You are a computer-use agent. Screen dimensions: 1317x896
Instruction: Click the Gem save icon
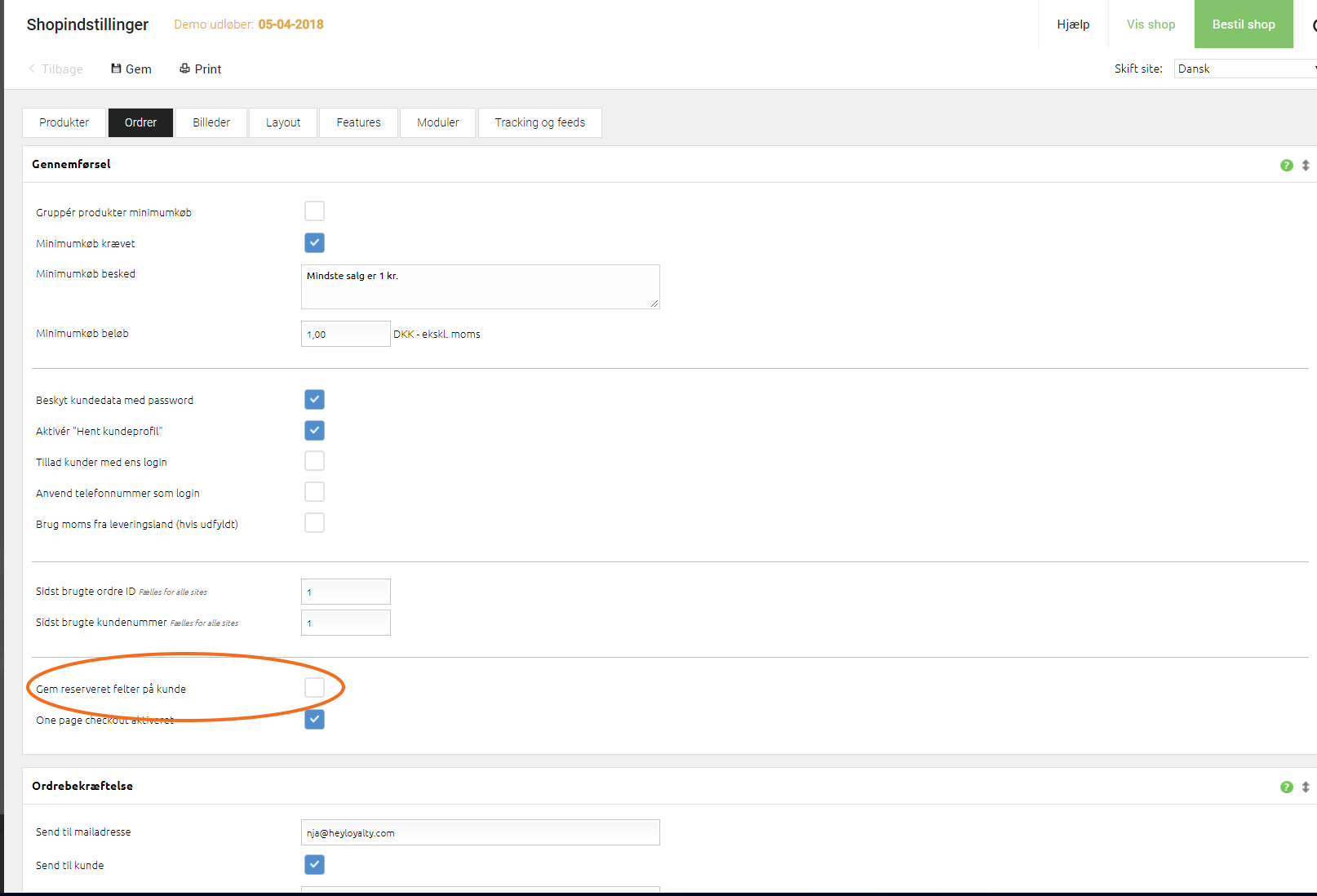tap(116, 69)
